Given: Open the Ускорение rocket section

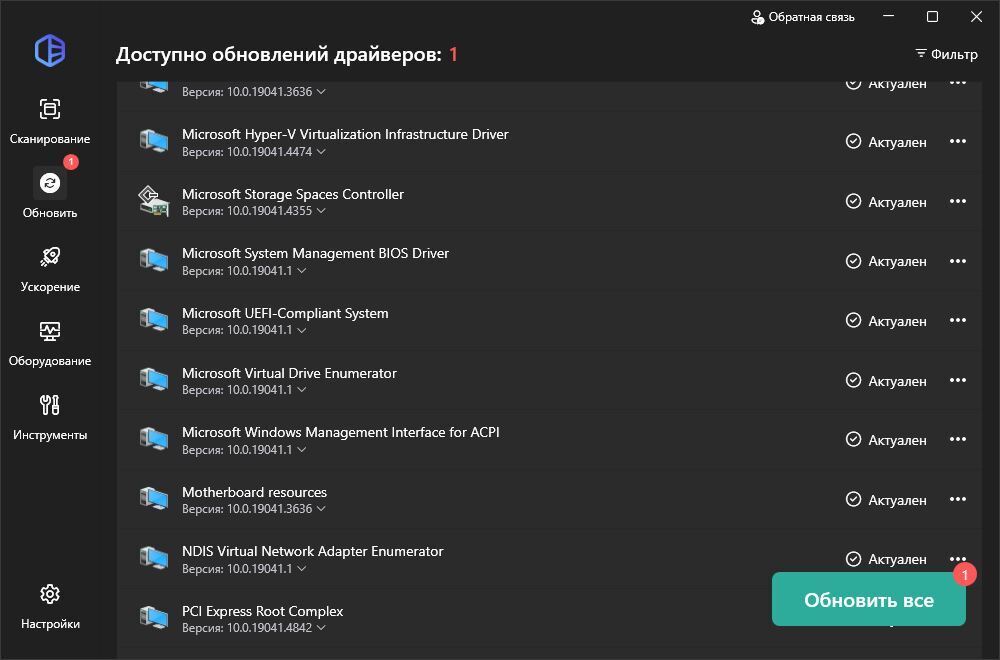Looking at the screenshot, I should click(x=50, y=268).
